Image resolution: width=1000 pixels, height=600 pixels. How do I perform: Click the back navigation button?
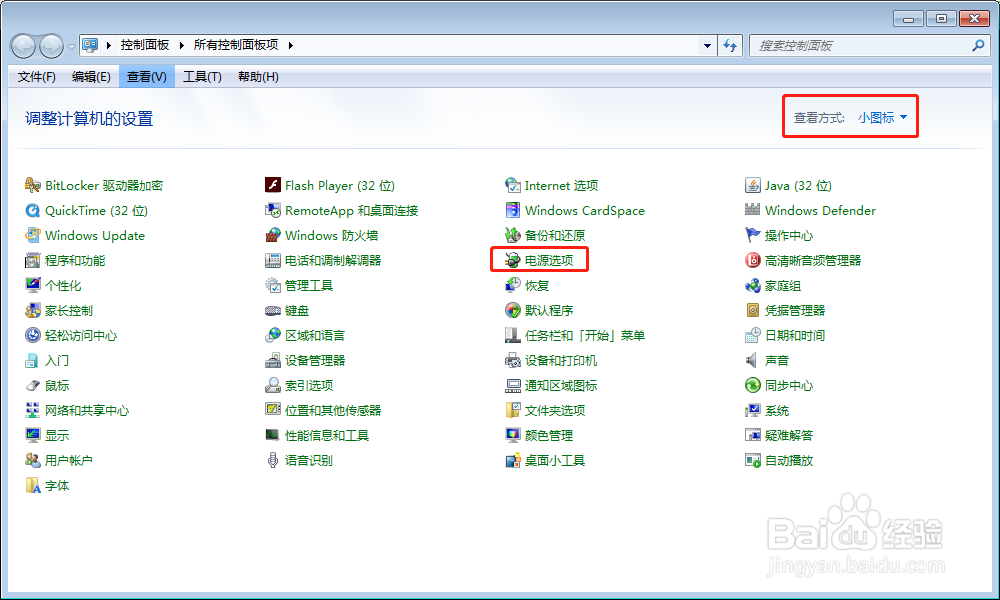(22, 45)
